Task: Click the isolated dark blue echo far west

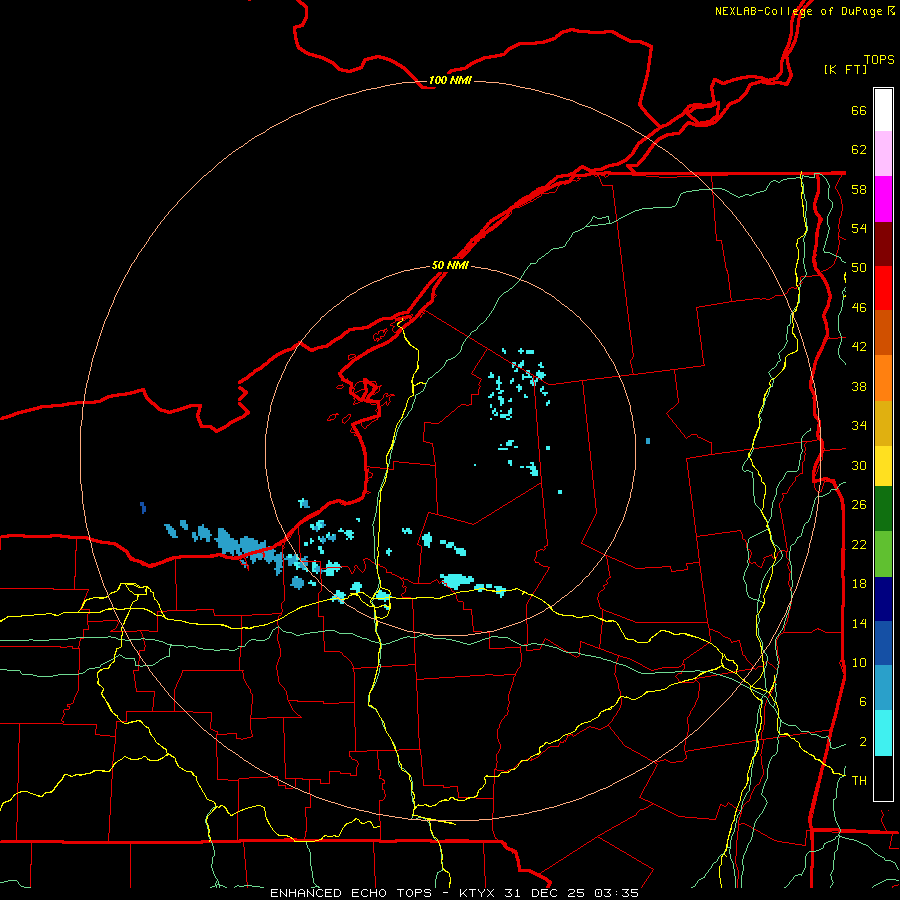Action: click(143, 507)
